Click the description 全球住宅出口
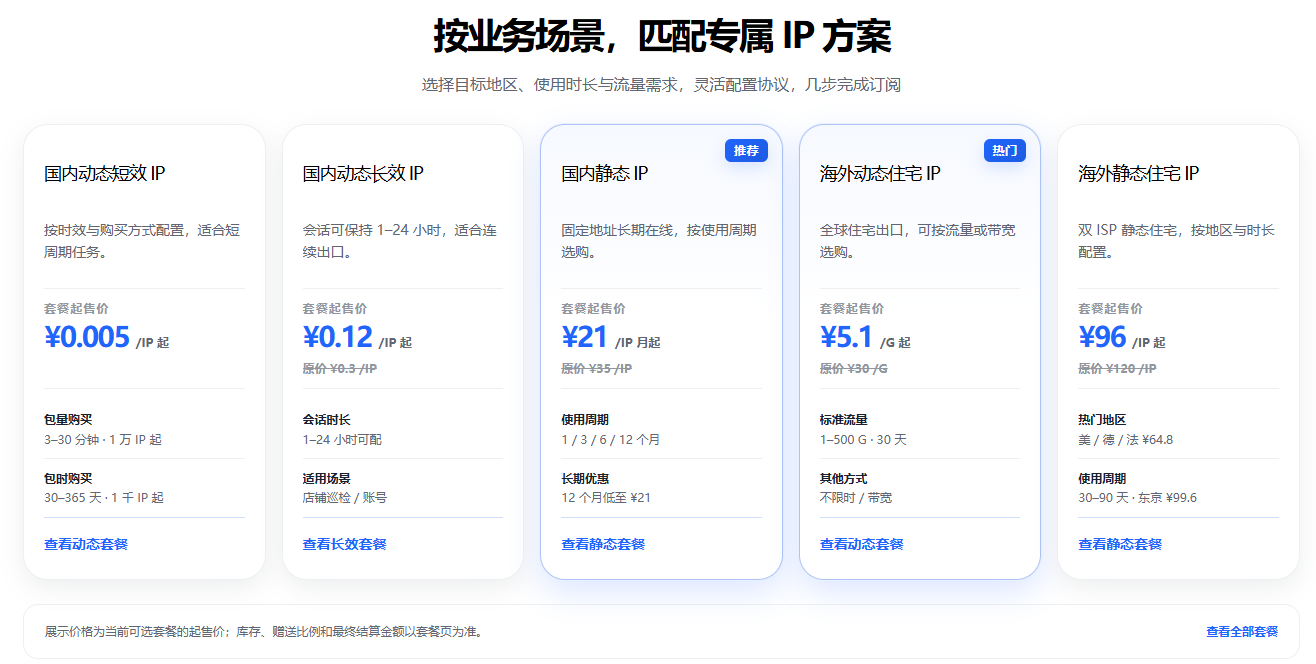The width and height of the screenshot is (1316, 664). pyautogui.click(x=918, y=241)
